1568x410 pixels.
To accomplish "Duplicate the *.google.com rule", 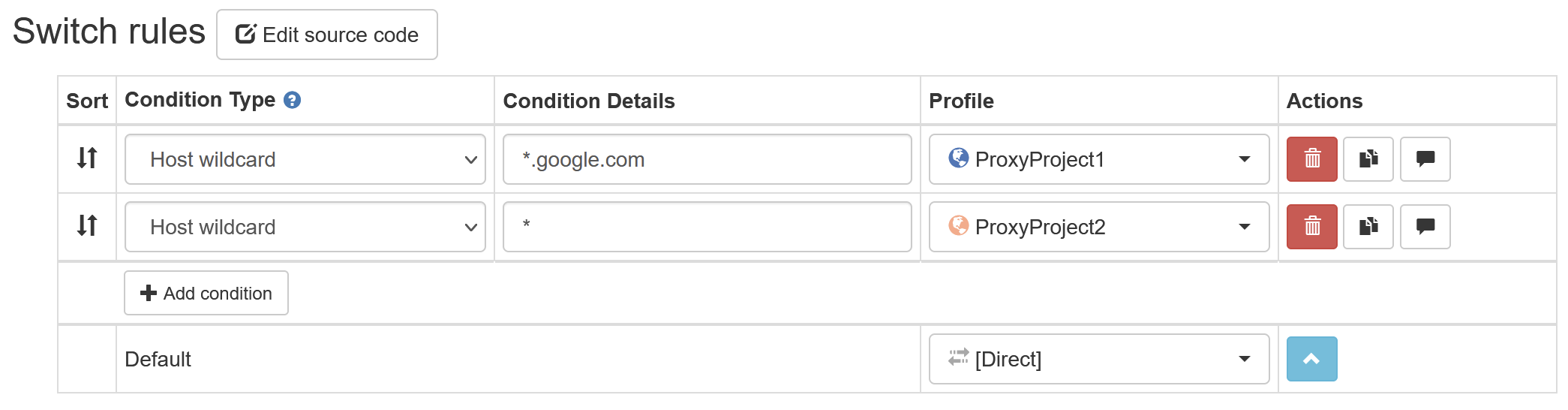I will [1368, 159].
